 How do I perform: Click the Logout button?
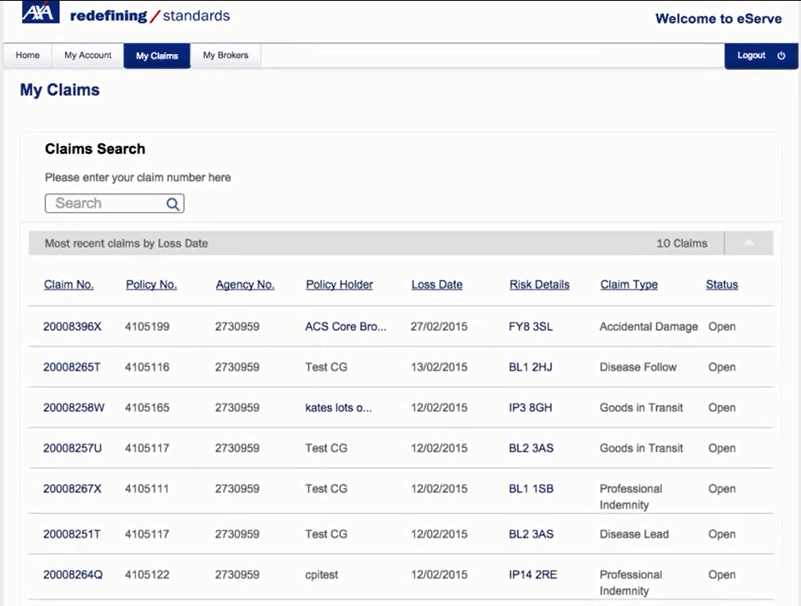click(752, 56)
